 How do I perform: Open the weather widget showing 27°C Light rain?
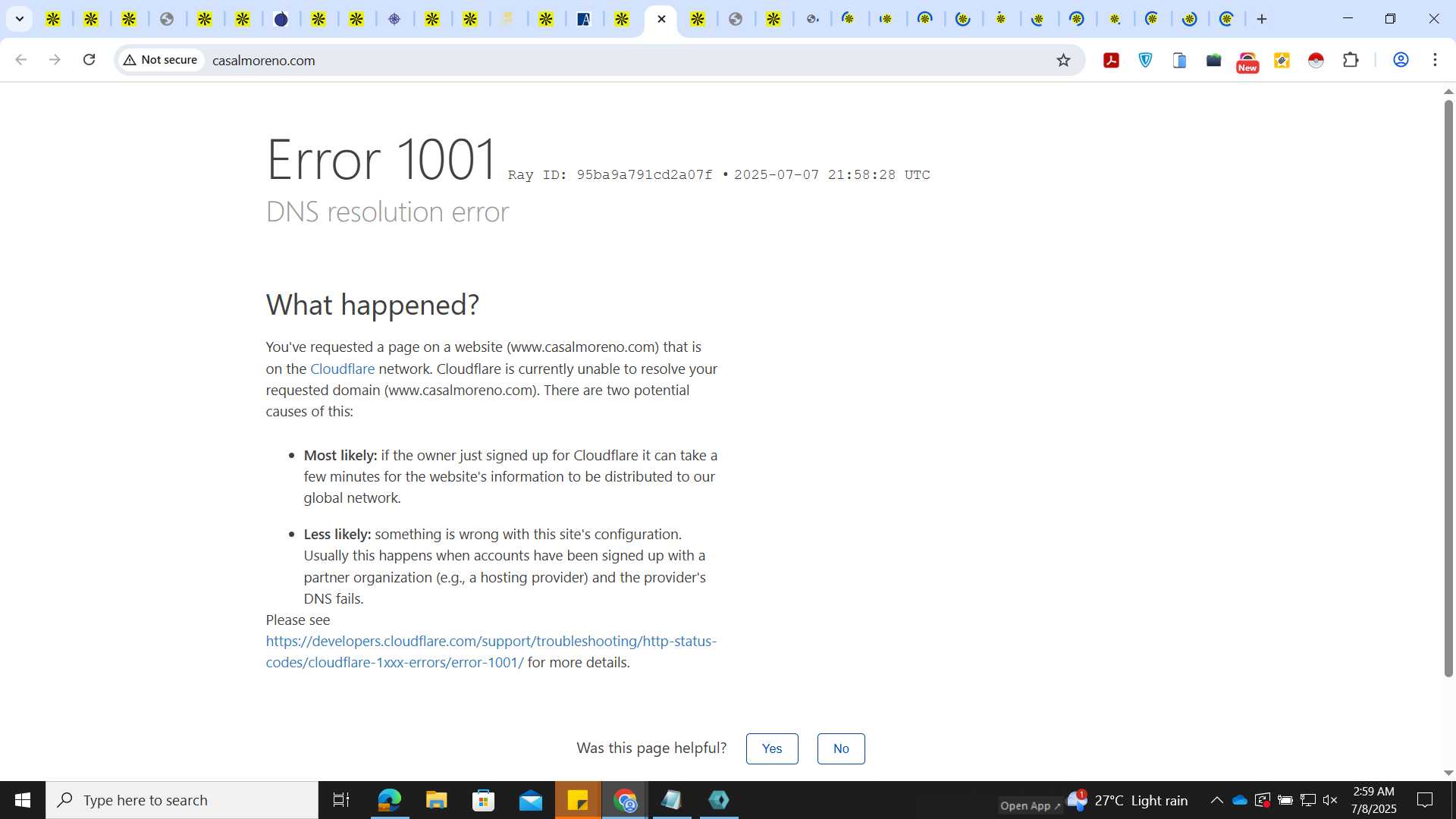click(1128, 800)
